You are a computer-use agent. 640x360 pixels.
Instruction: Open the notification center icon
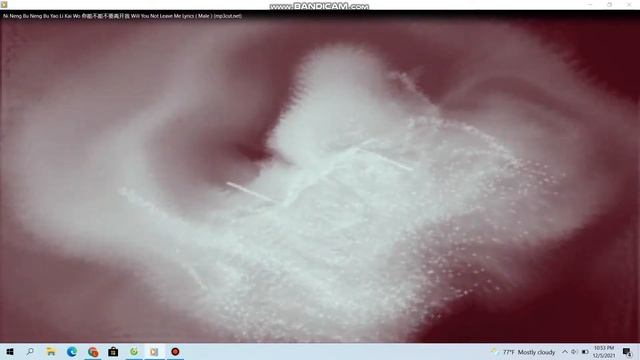point(627,352)
